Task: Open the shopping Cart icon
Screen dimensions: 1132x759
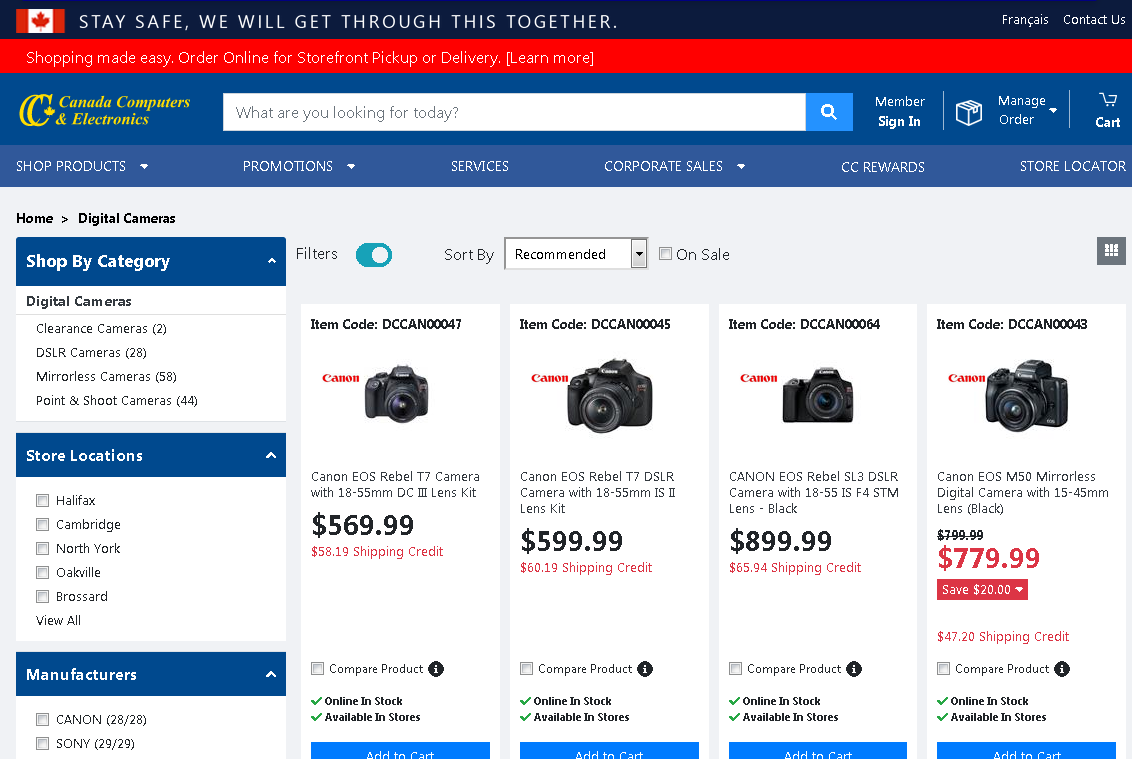Action: tap(1107, 110)
